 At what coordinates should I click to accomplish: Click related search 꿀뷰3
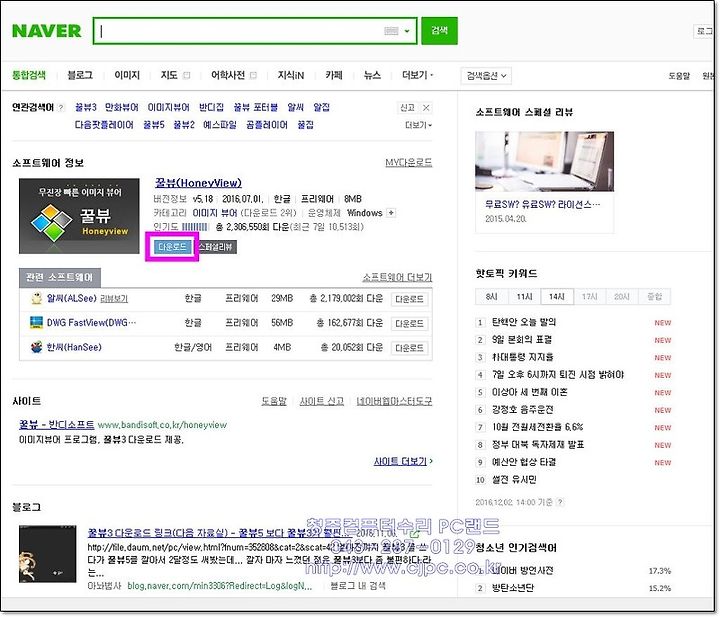coord(86,107)
